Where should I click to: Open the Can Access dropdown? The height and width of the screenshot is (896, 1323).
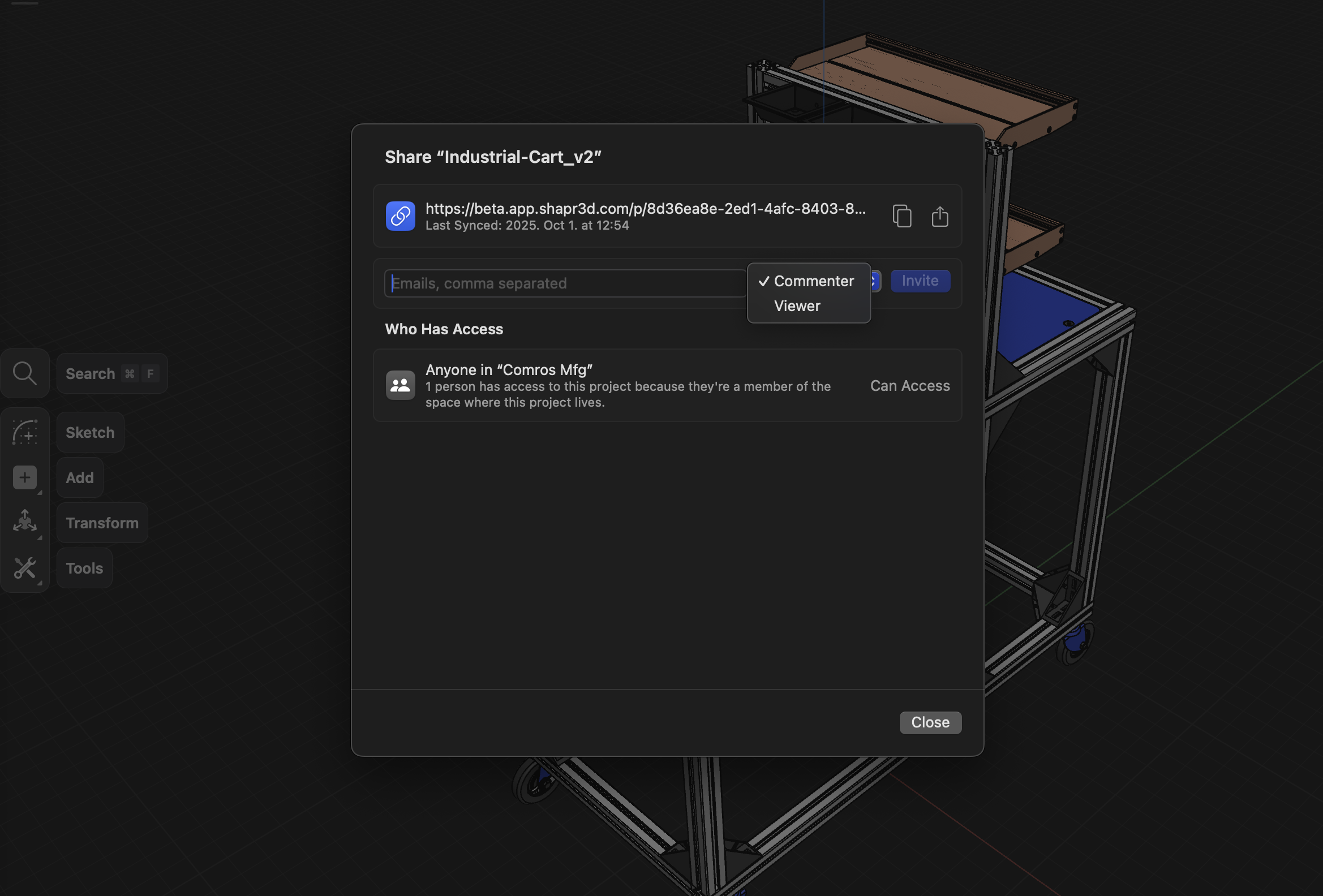(909, 385)
